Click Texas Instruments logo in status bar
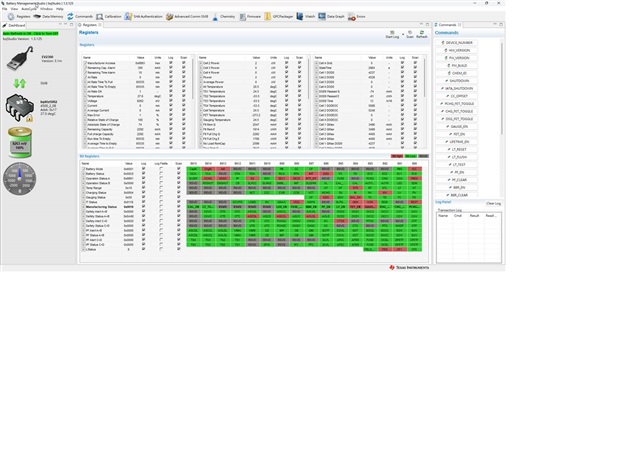Viewport: 640px width, 466px height. point(409,268)
